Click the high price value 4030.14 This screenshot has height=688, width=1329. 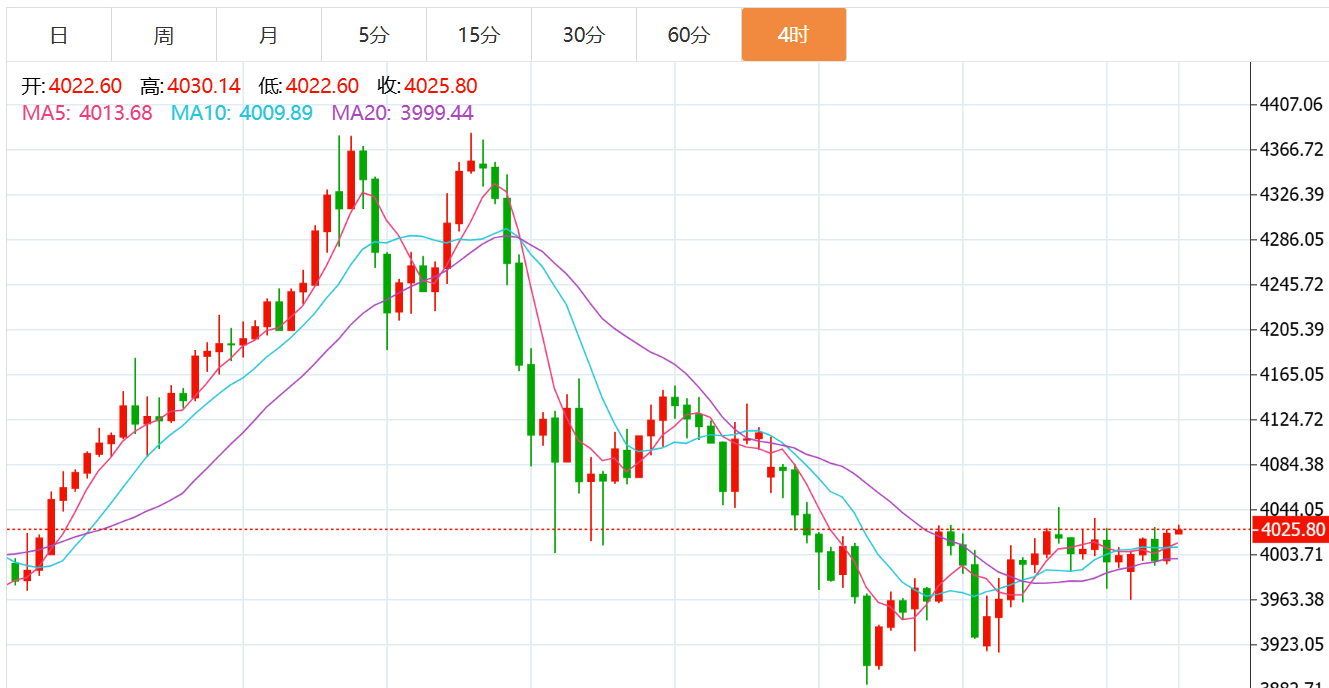point(204,87)
